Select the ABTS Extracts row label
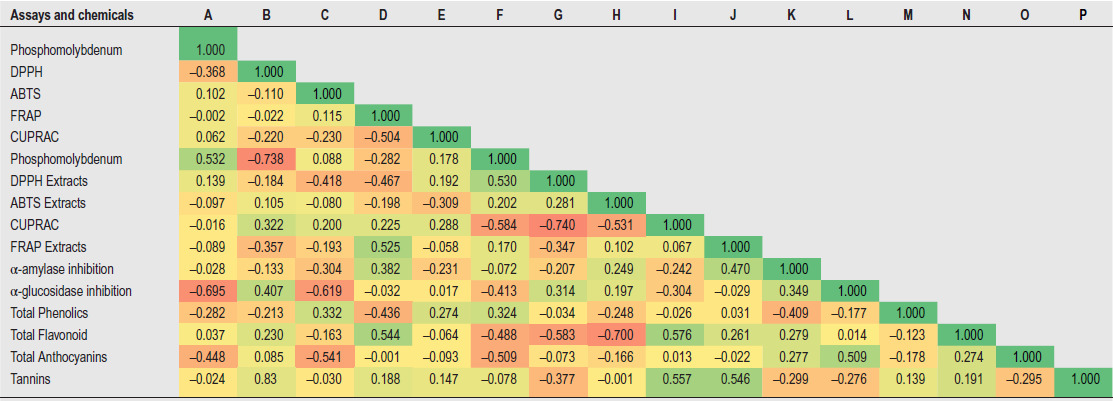 [49, 203]
